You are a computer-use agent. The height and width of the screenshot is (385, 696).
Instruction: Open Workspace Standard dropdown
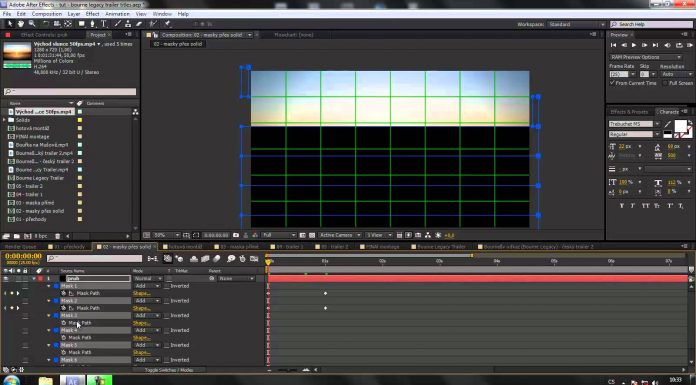576,24
